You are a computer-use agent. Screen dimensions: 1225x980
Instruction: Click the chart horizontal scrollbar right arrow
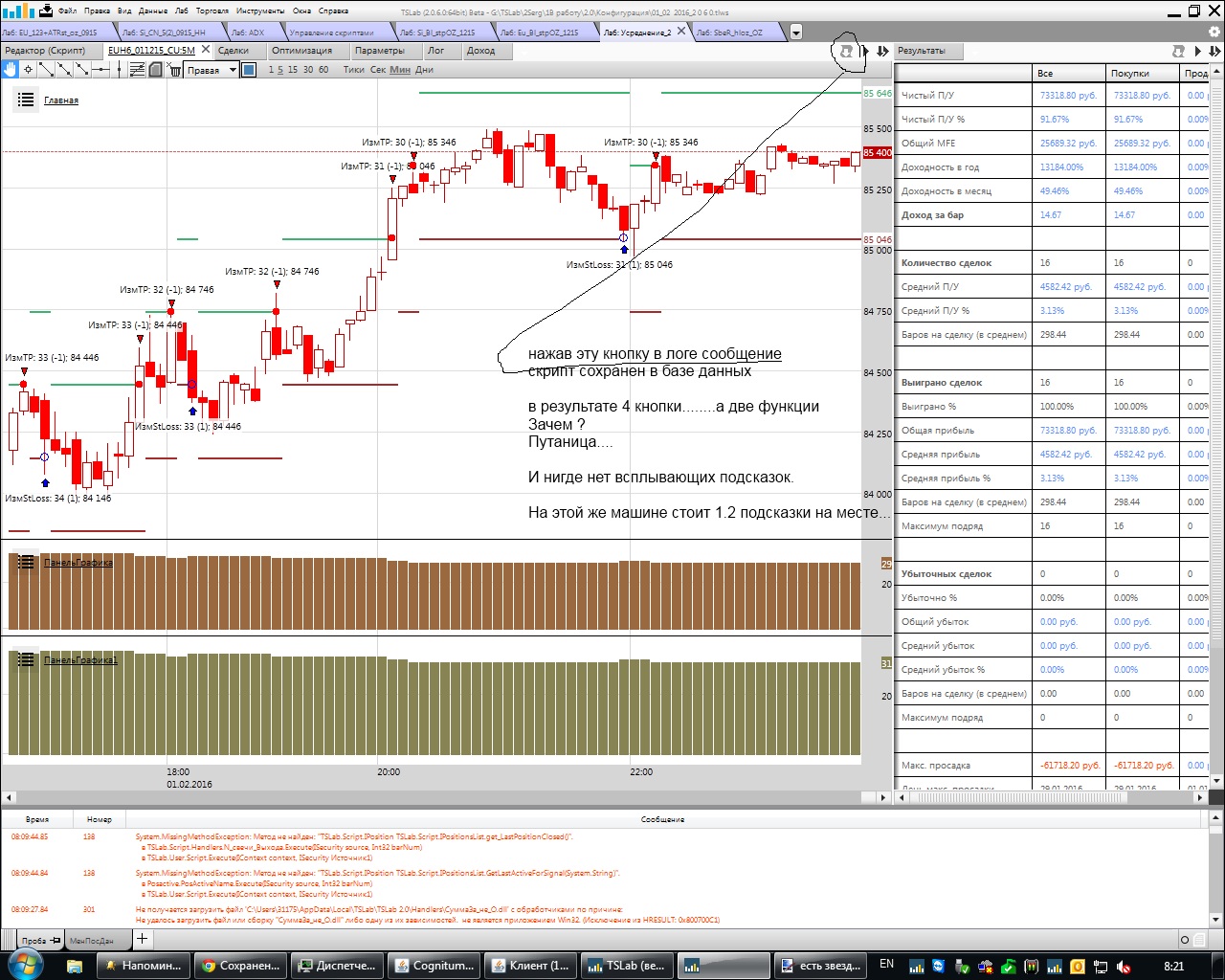882,797
